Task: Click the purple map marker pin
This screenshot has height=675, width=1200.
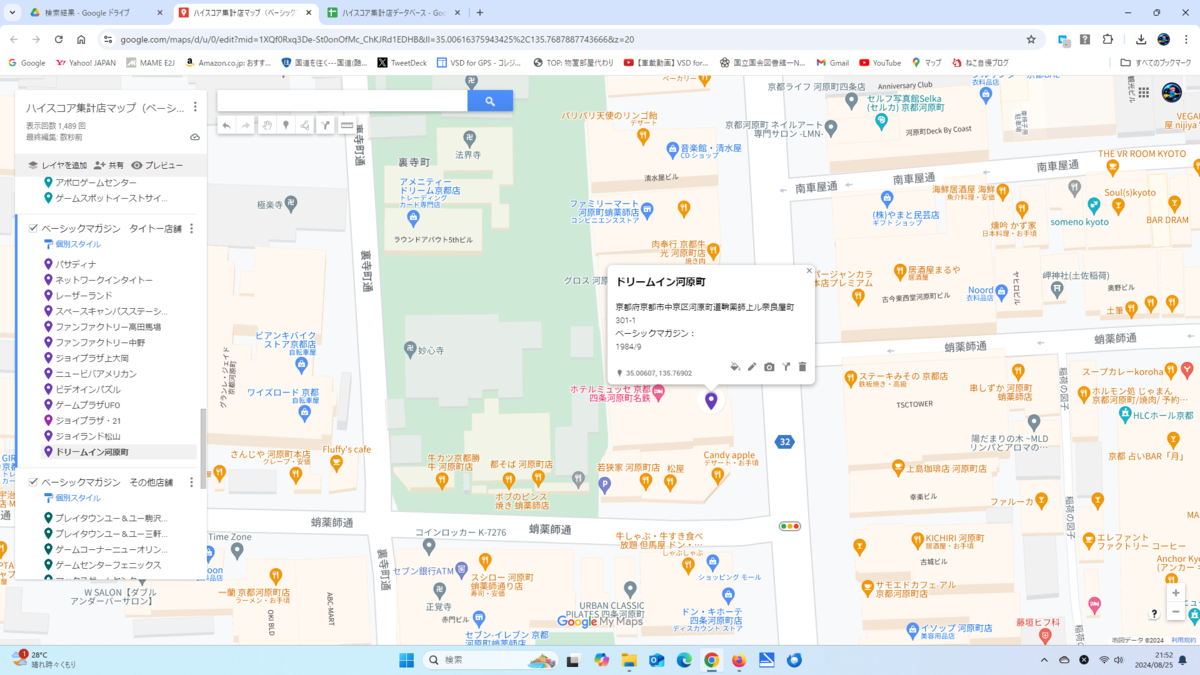Action: (x=711, y=401)
